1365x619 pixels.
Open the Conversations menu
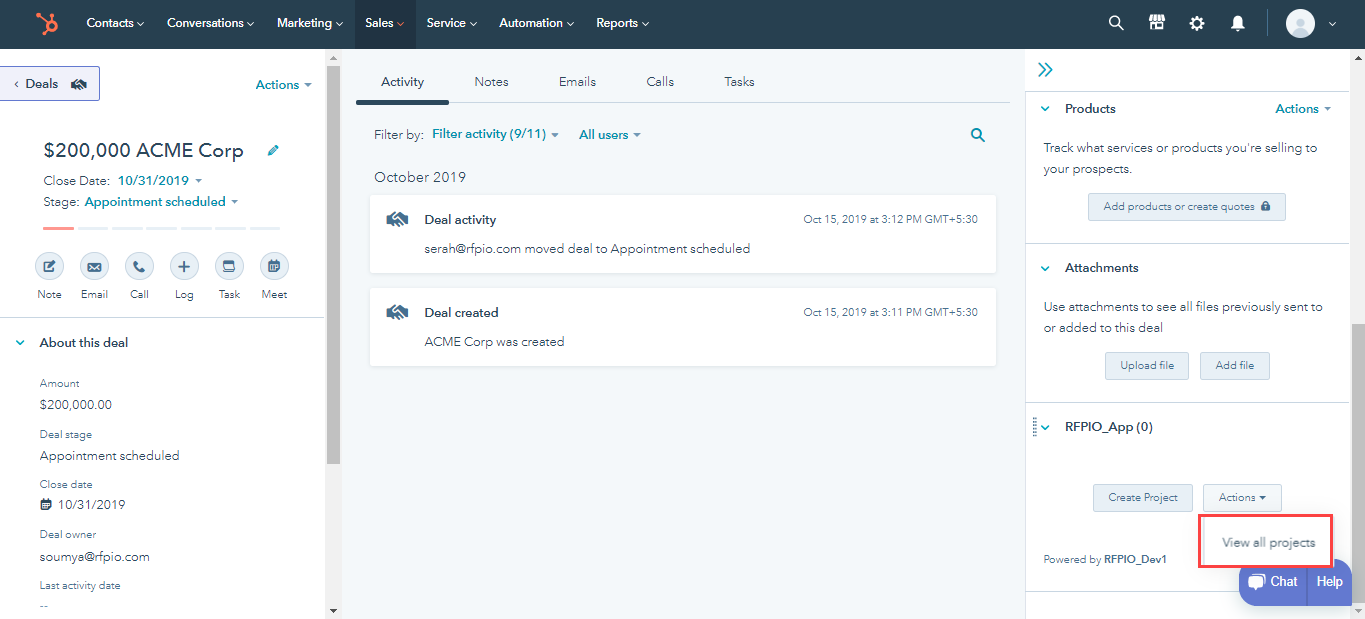click(210, 23)
